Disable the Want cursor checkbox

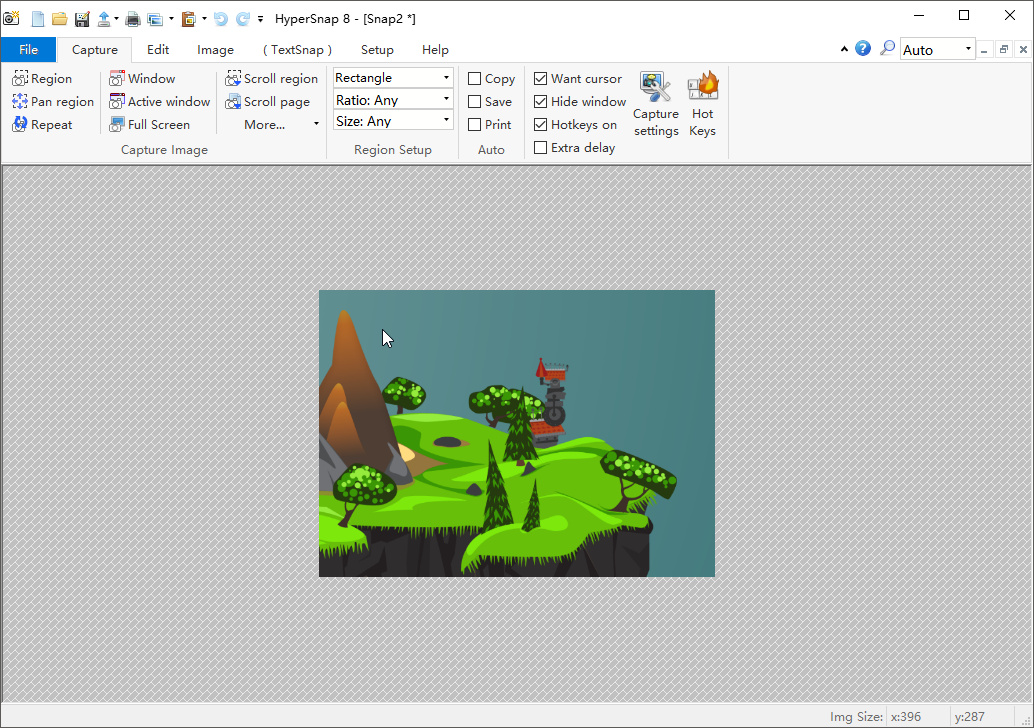pos(541,79)
